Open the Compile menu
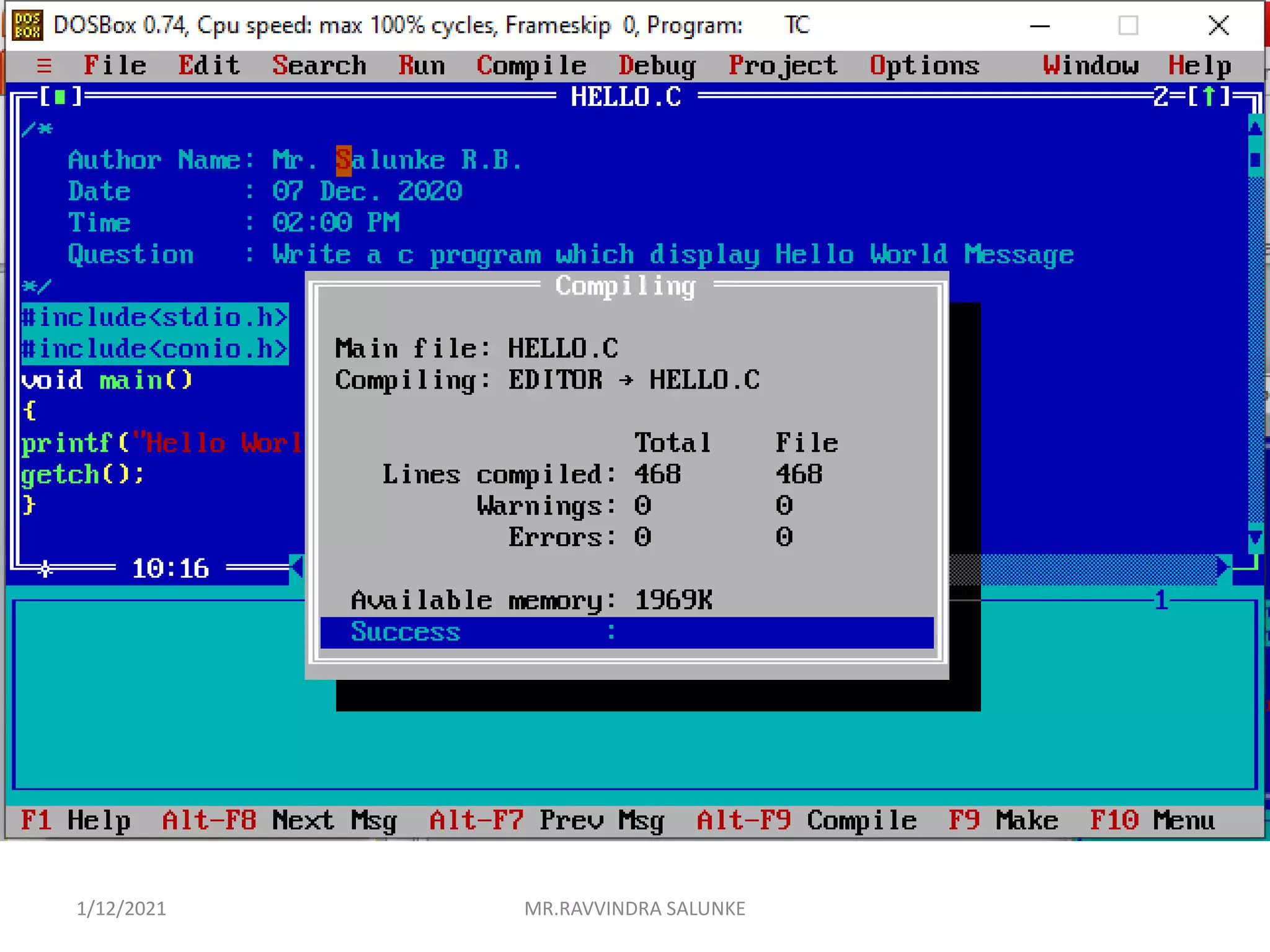This screenshot has height=952, width=1270. tap(531, 66)
